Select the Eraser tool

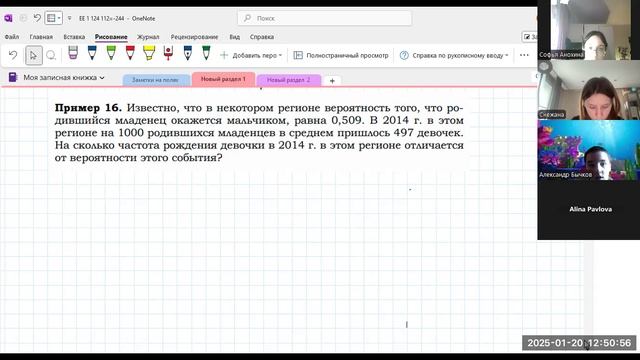[73, 53]
